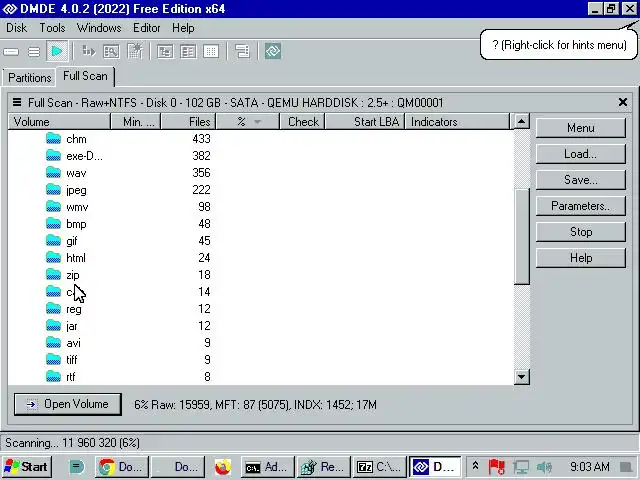Screen dimensions: 640x480
Task: Select the rtf row
Action: click(260, 377)
